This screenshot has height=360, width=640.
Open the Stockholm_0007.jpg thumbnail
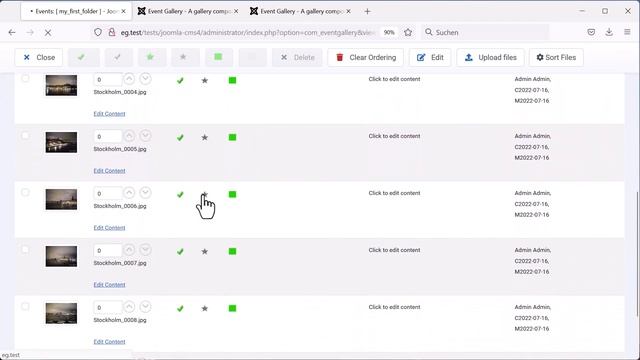click(61, 256)
